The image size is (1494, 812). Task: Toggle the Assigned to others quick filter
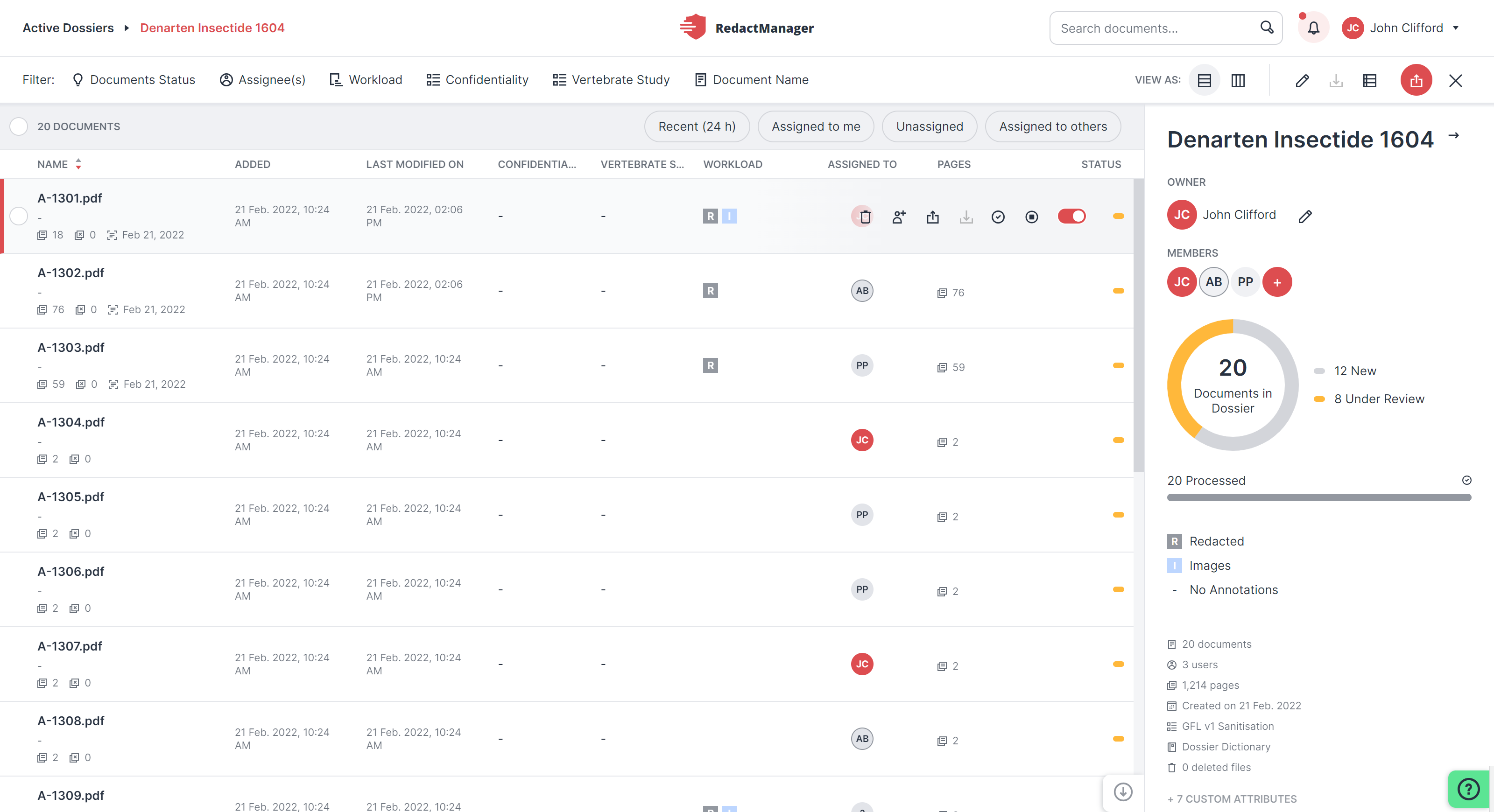(1053, 126)
